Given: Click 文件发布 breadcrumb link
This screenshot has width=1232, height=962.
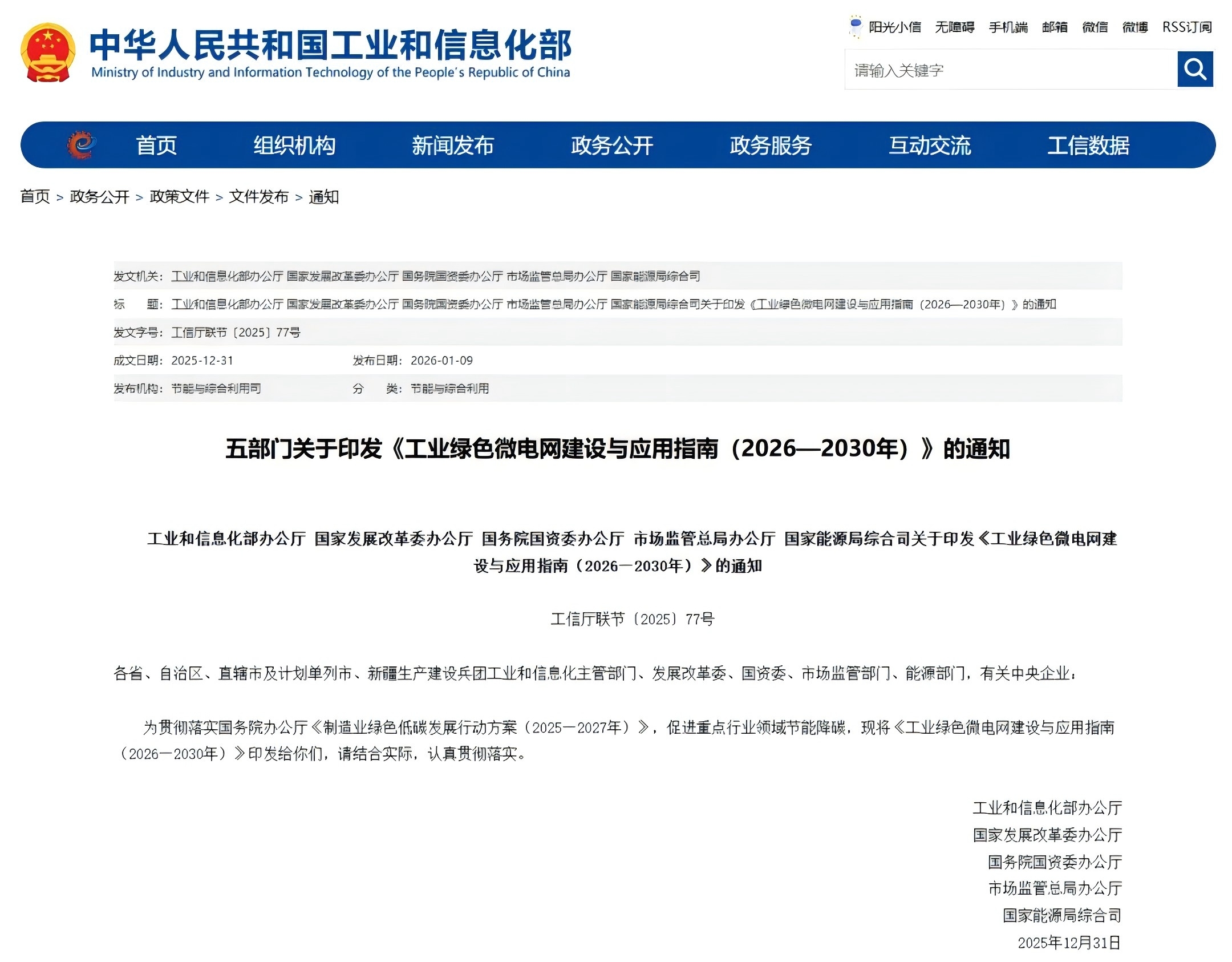Looking at the screenshot, I should [x=258, y=197].
